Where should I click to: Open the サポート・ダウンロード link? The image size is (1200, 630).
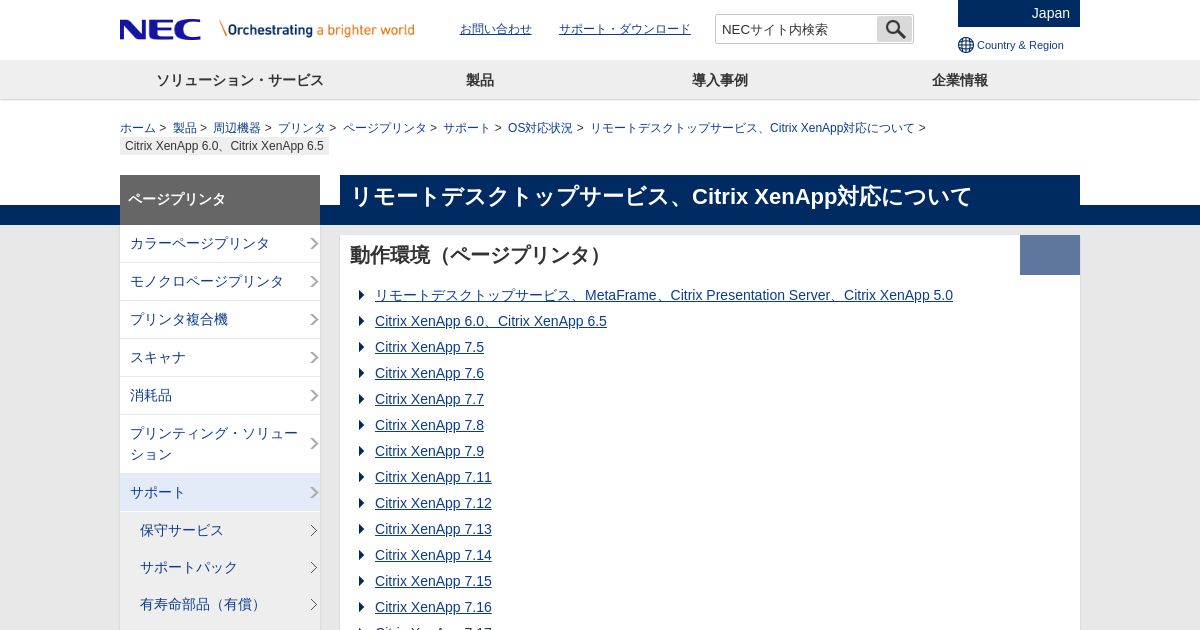point(625,29)
